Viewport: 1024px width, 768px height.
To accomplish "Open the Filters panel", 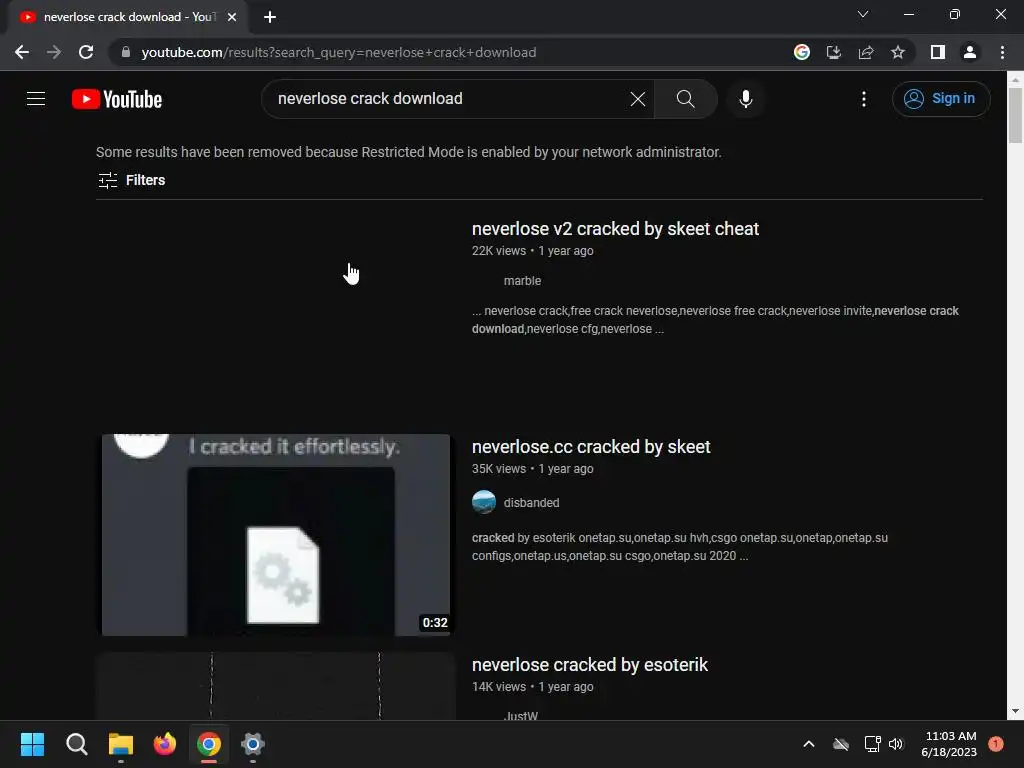I will point(131,180).
